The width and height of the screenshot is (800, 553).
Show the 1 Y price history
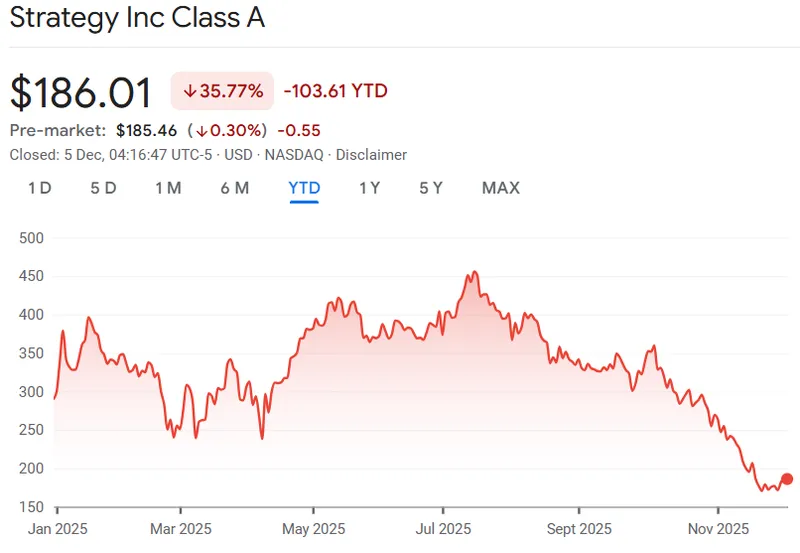(370, 188)
